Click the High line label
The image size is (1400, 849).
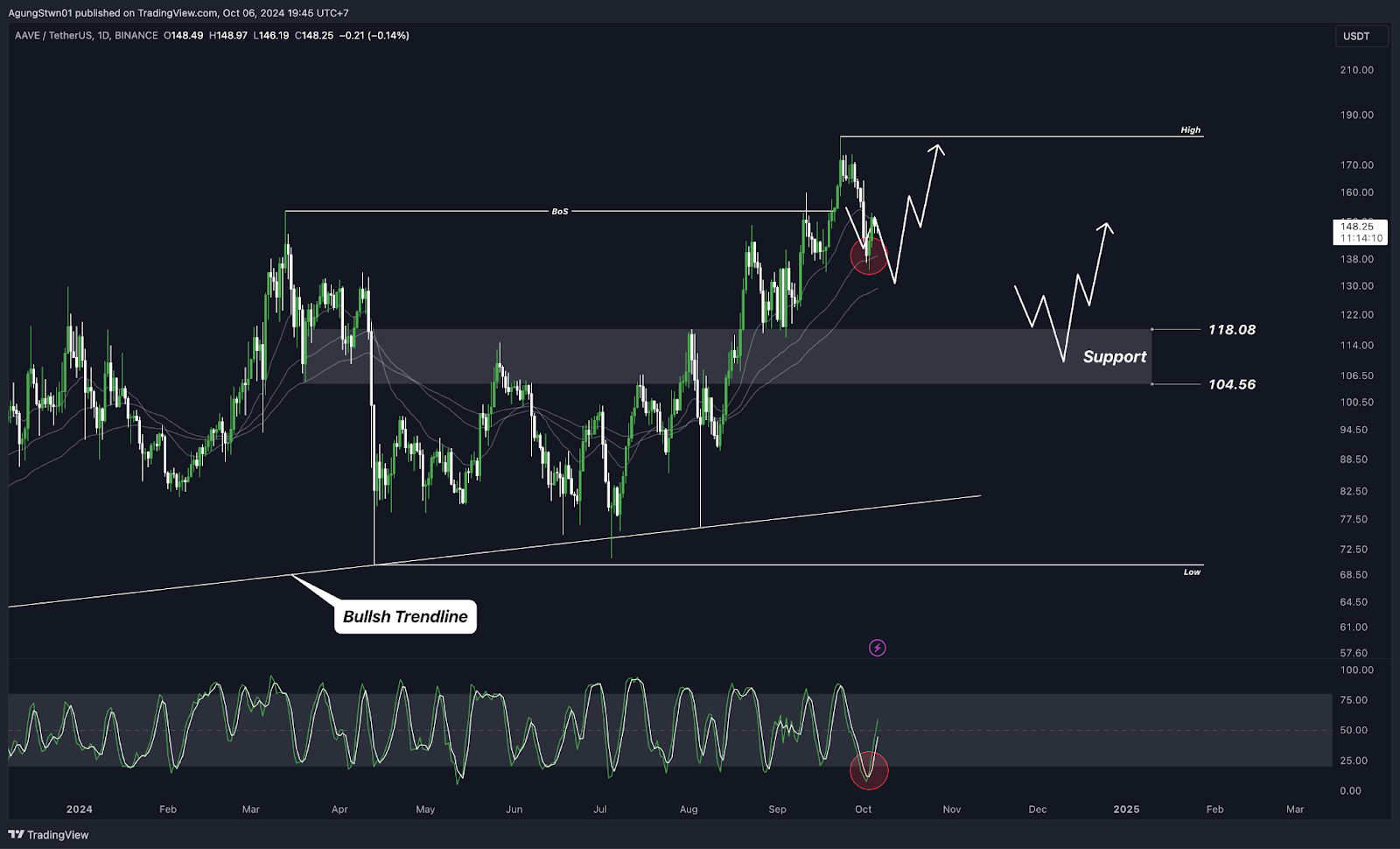1191,130
